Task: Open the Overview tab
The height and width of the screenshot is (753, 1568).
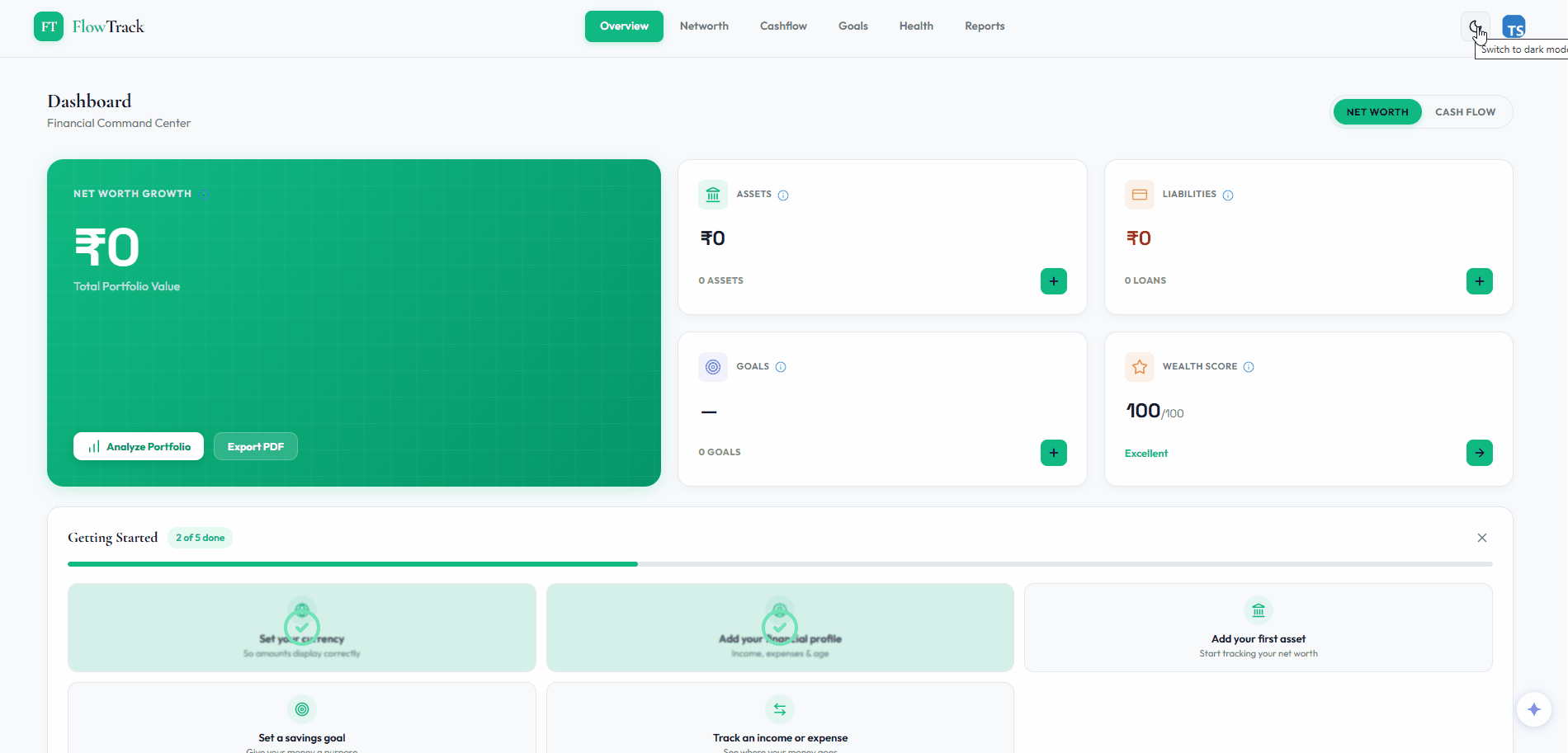Action: coord(624,26)
